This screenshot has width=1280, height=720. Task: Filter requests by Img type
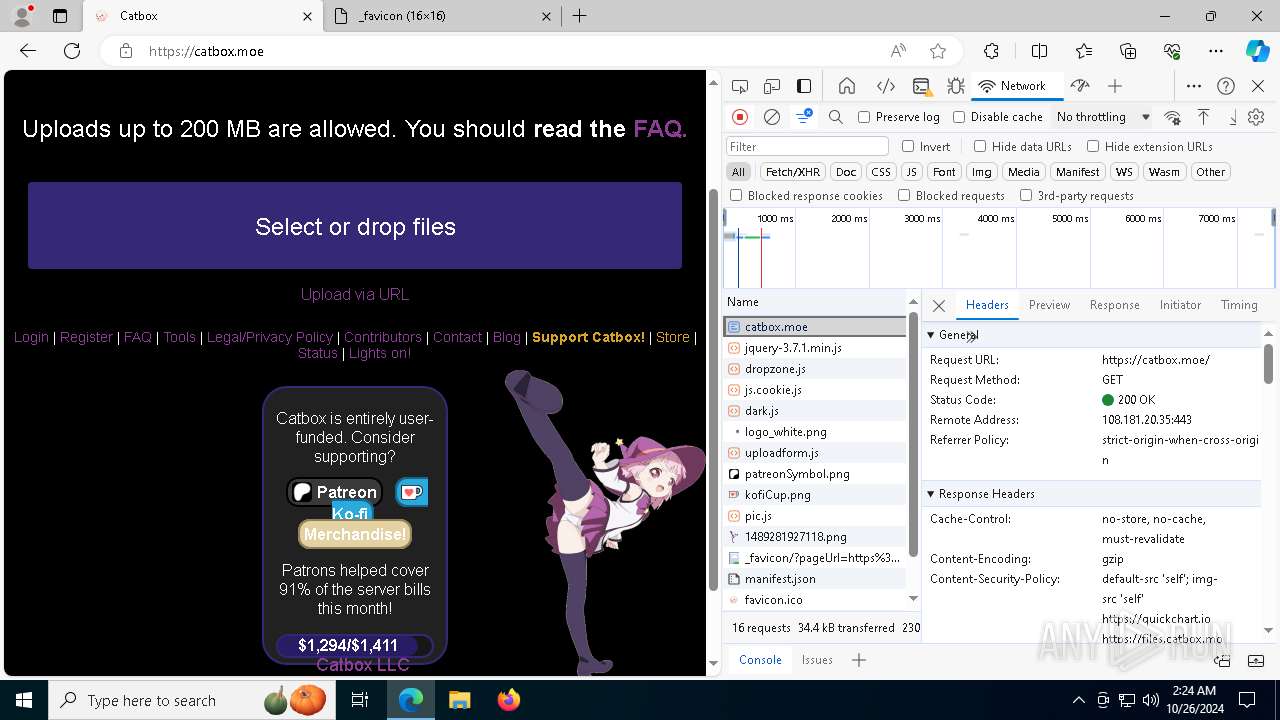click(x=982, y=172)
